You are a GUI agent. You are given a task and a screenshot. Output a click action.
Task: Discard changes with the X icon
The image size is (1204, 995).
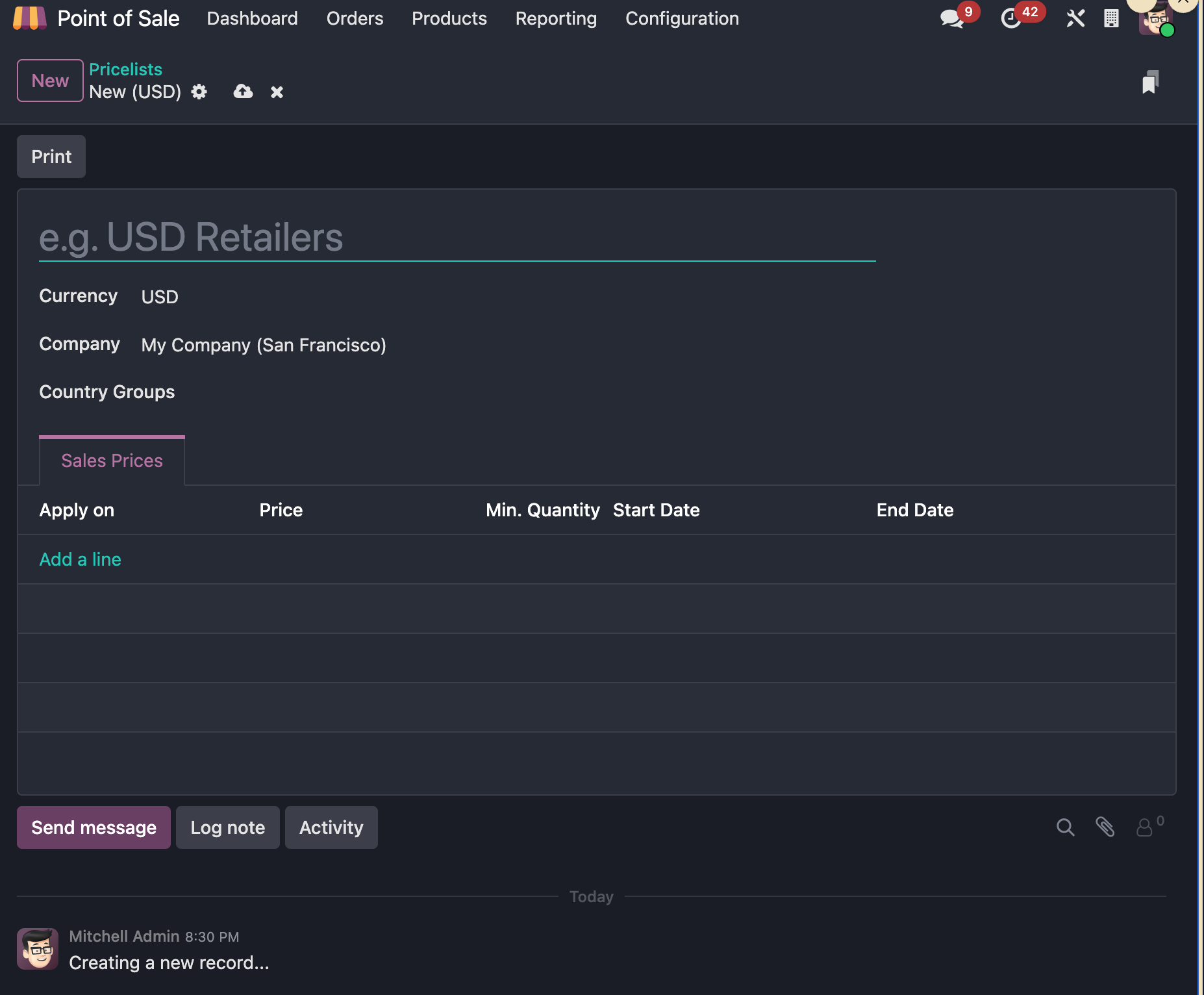click(277, 92)
